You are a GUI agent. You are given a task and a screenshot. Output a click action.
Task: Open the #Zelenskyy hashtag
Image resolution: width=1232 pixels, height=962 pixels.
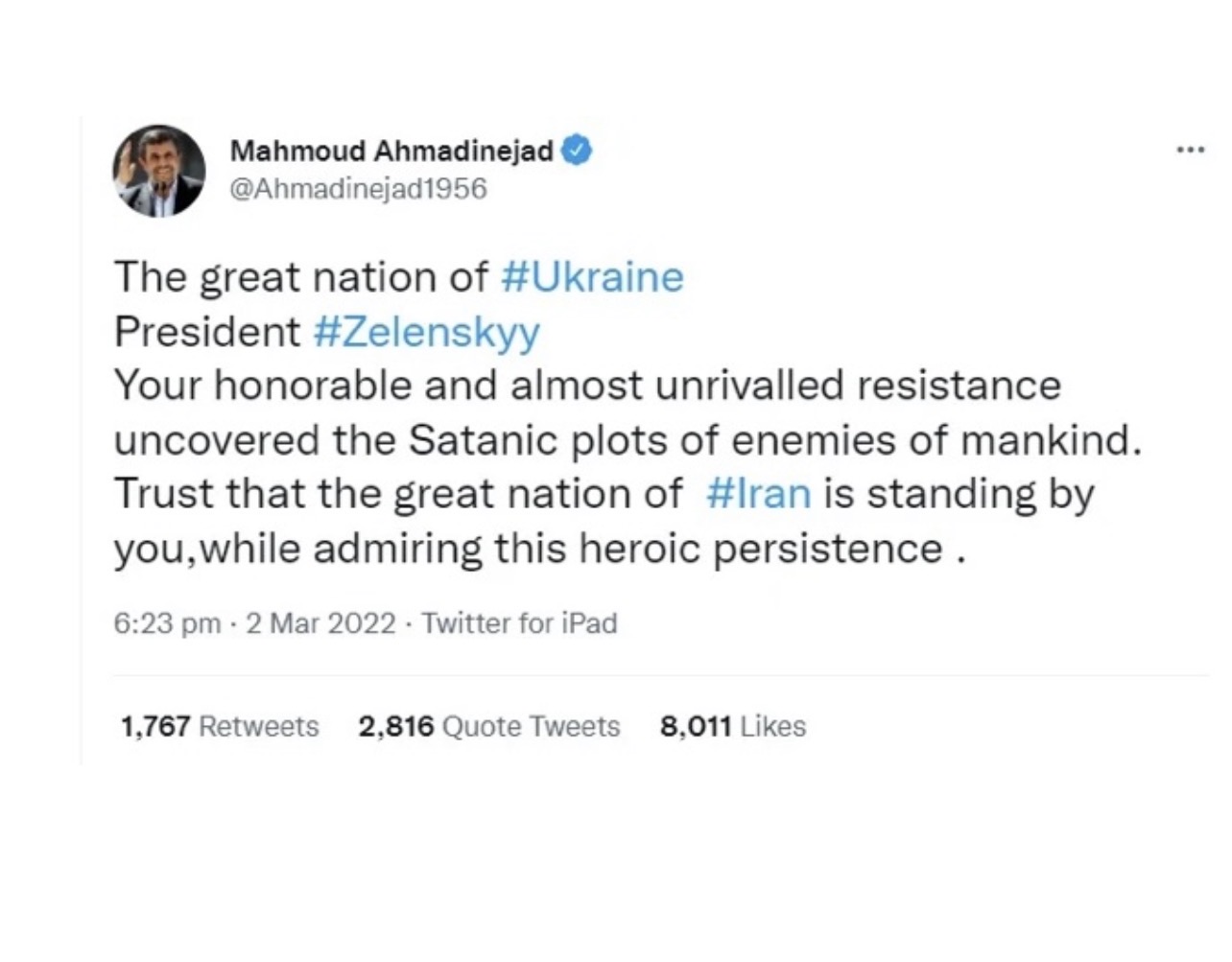pyautogui.click(x=426, y=332)
